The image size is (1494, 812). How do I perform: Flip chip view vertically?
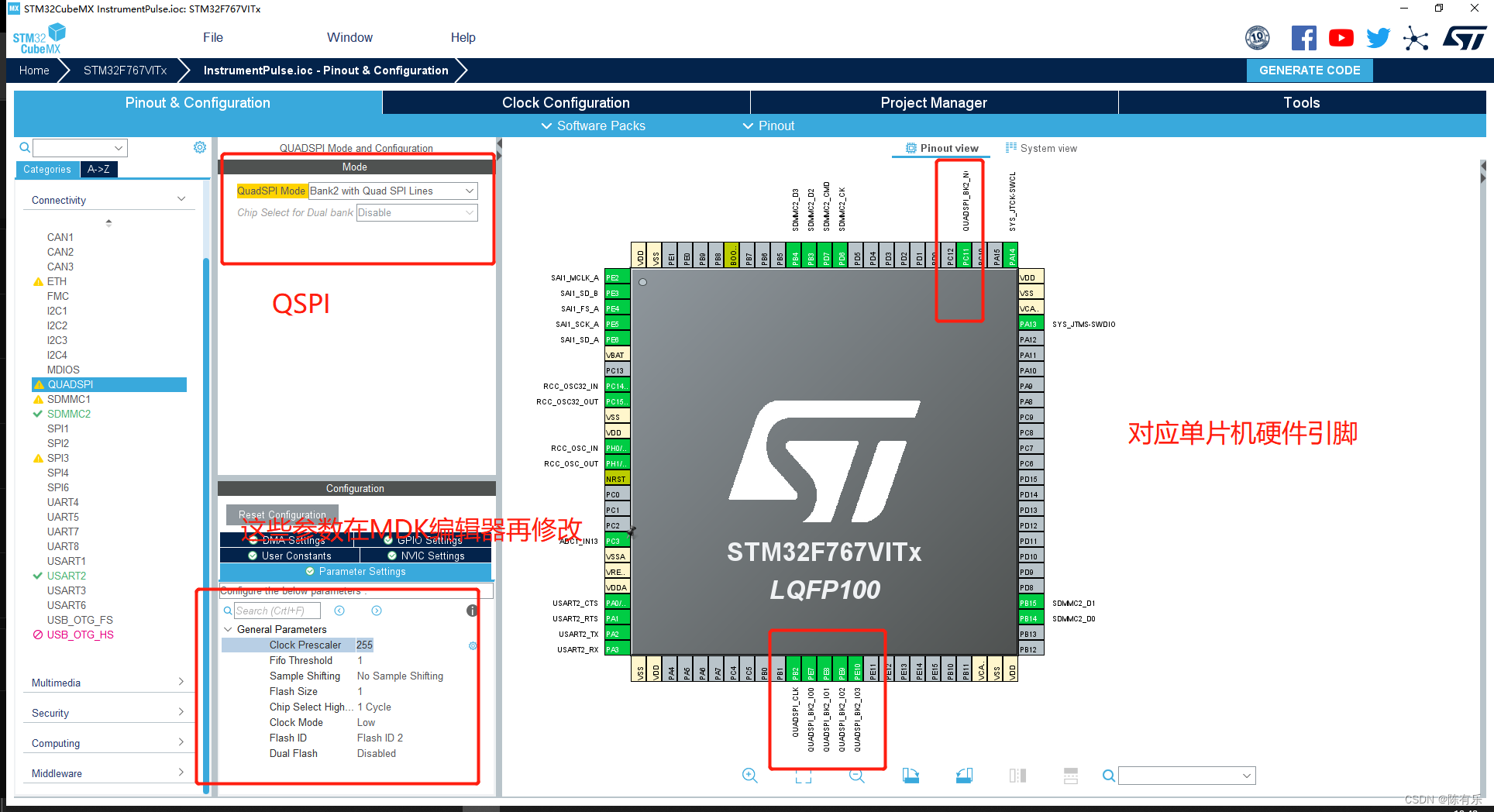pyautogui.click(x=1071, y=776)
